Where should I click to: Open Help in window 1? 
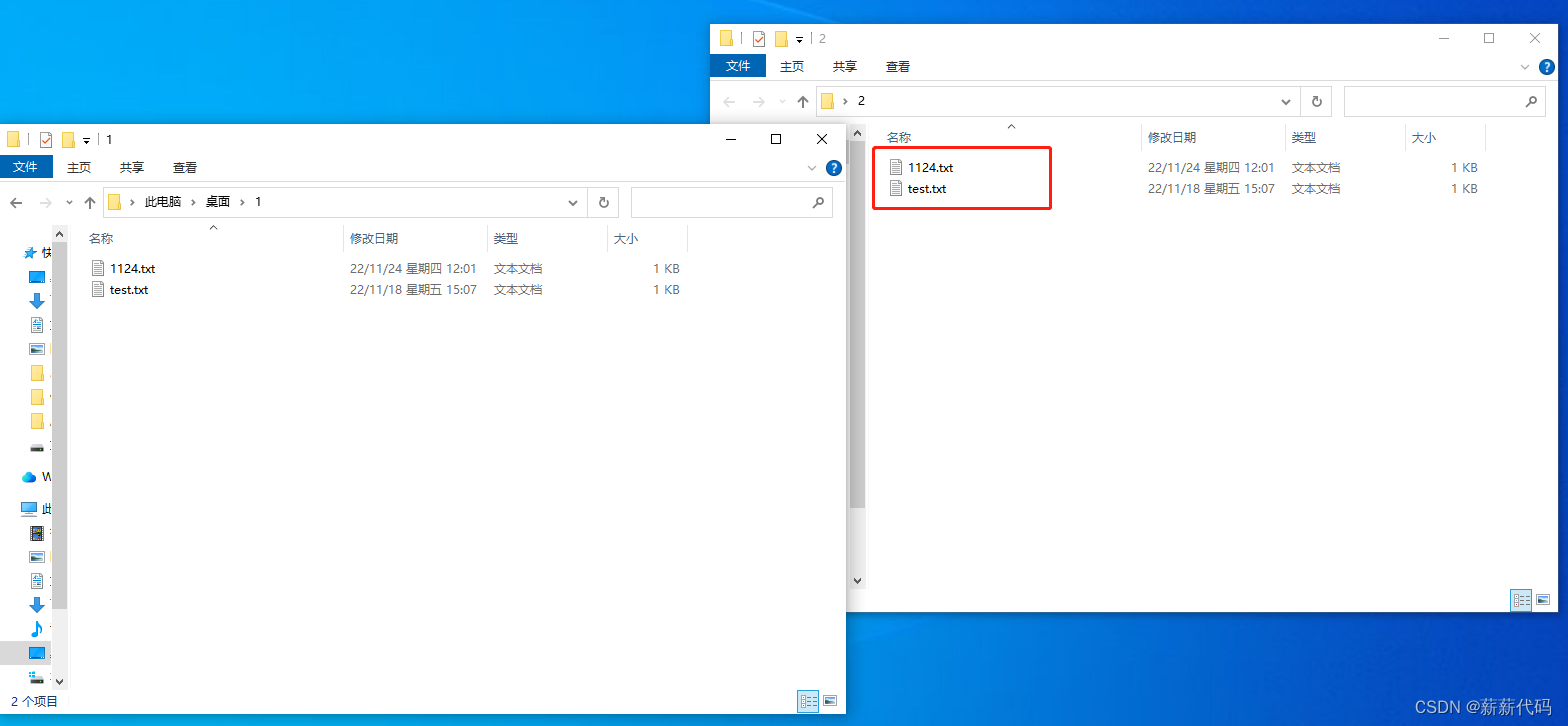click(x=833, y=168)
